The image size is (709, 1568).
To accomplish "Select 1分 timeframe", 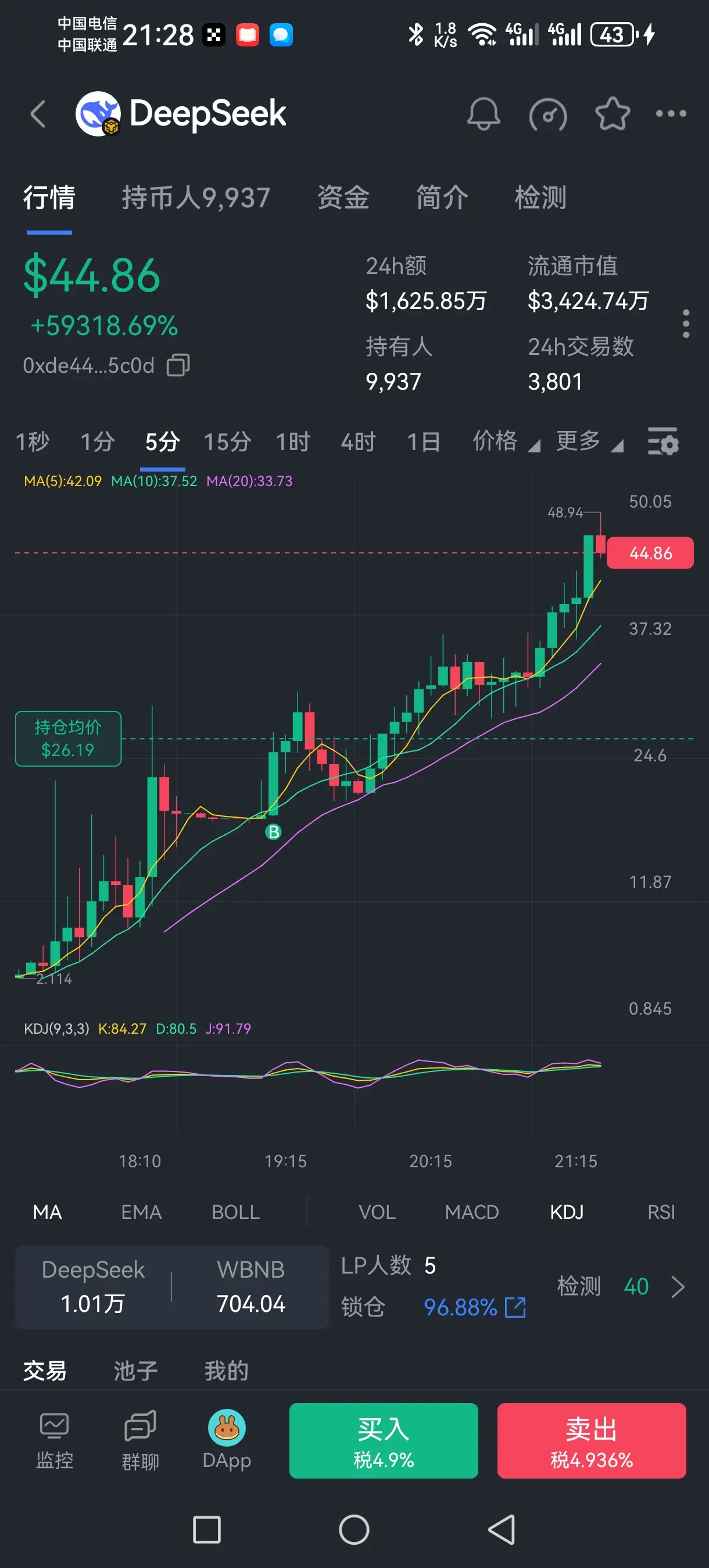I will point(98,442).
